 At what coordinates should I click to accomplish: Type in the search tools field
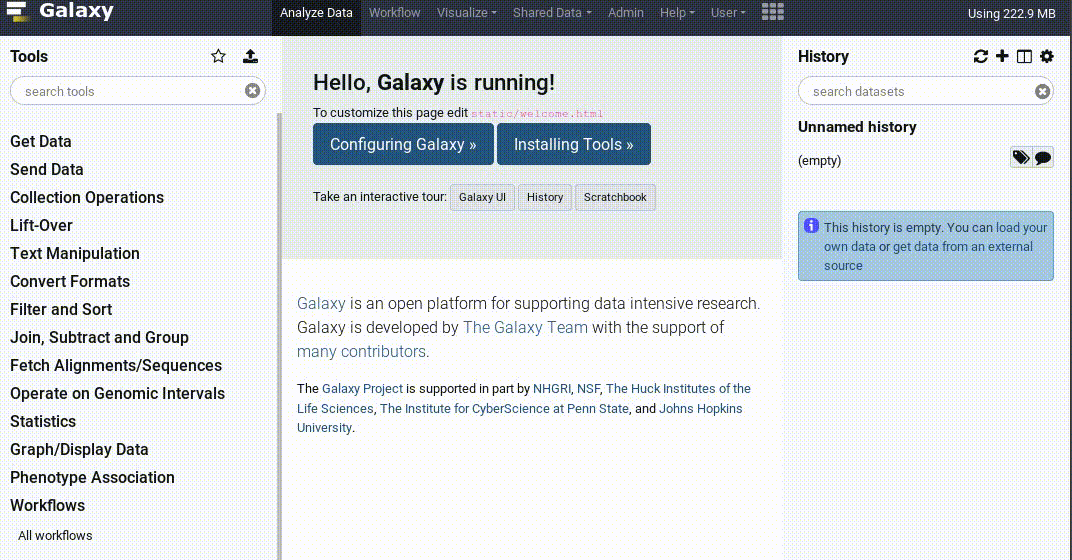[x=130, y=91]
